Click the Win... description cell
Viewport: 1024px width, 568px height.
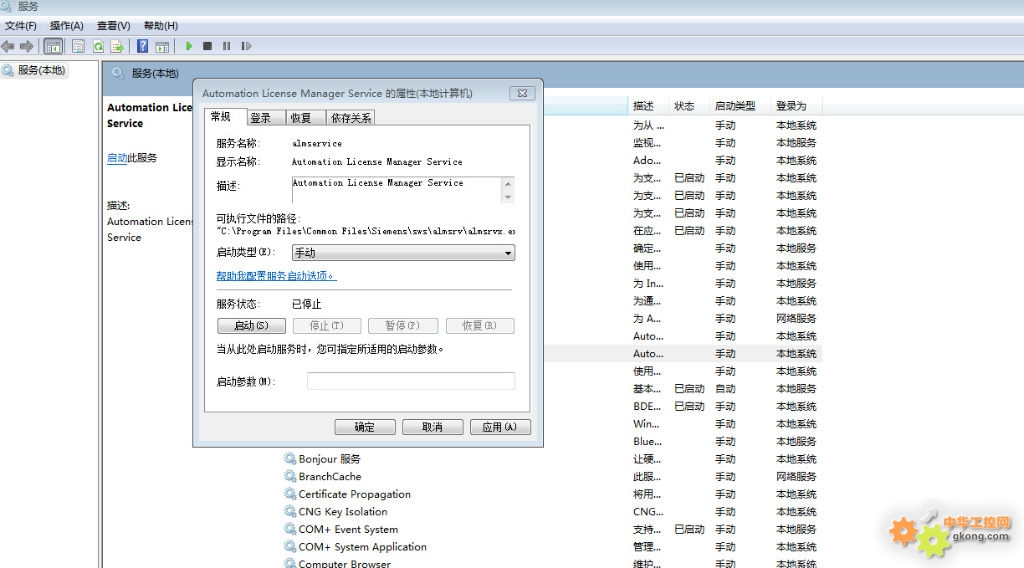(647, 424)
